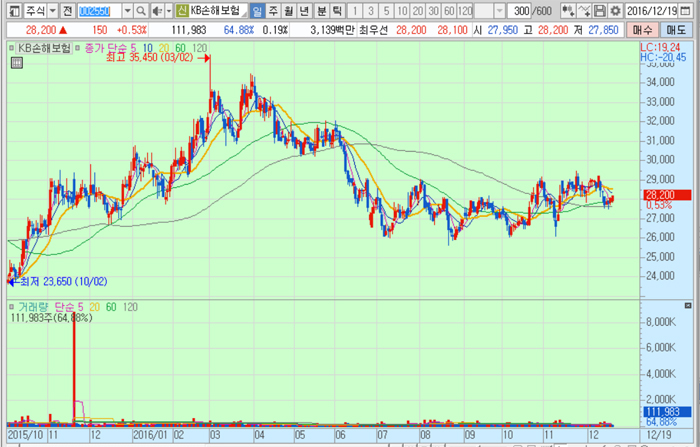Toggle the 거래량 volume legend checkbox

tap(11, 306)
